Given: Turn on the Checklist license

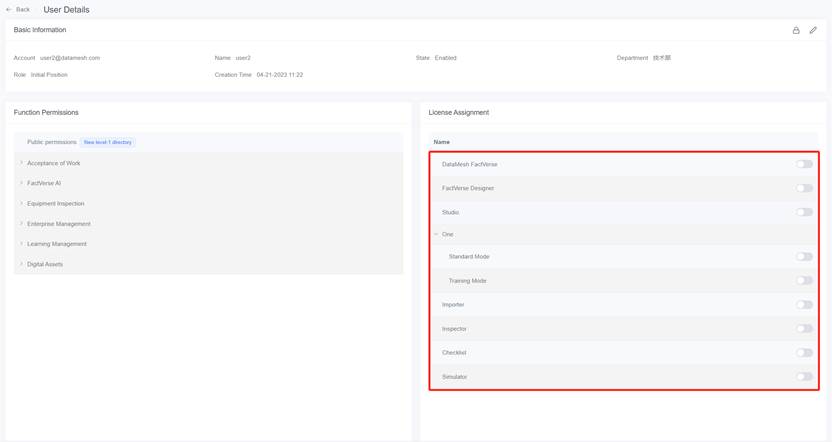Looking at the screenshot, I should pyautogui.click(x=804, y=353).
